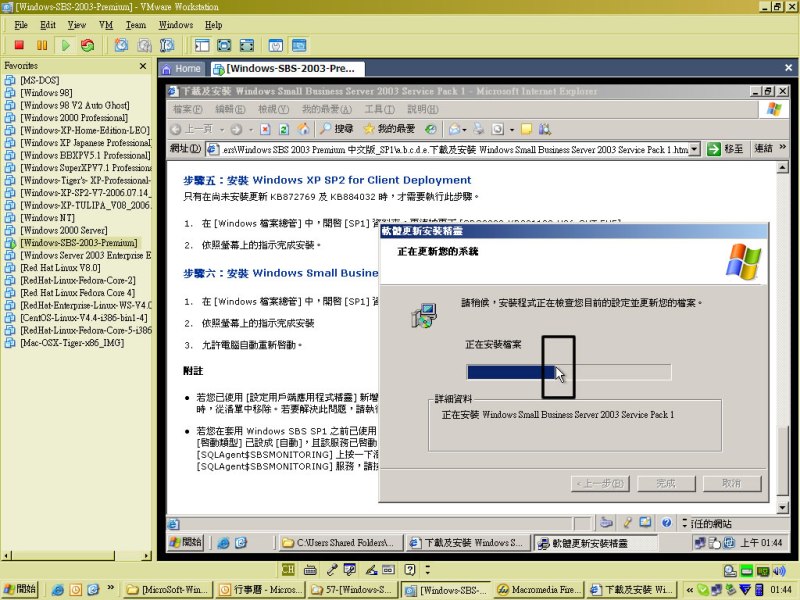Screen dimensions: 800x600
Task: Go to the home page in Internet Explorer
Action: point(304,130)
